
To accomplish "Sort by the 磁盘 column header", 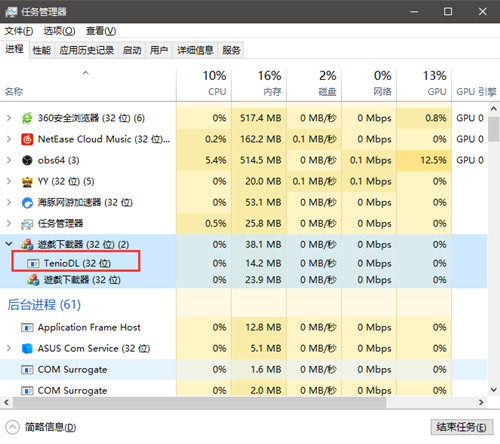I will tap(314, 84).
